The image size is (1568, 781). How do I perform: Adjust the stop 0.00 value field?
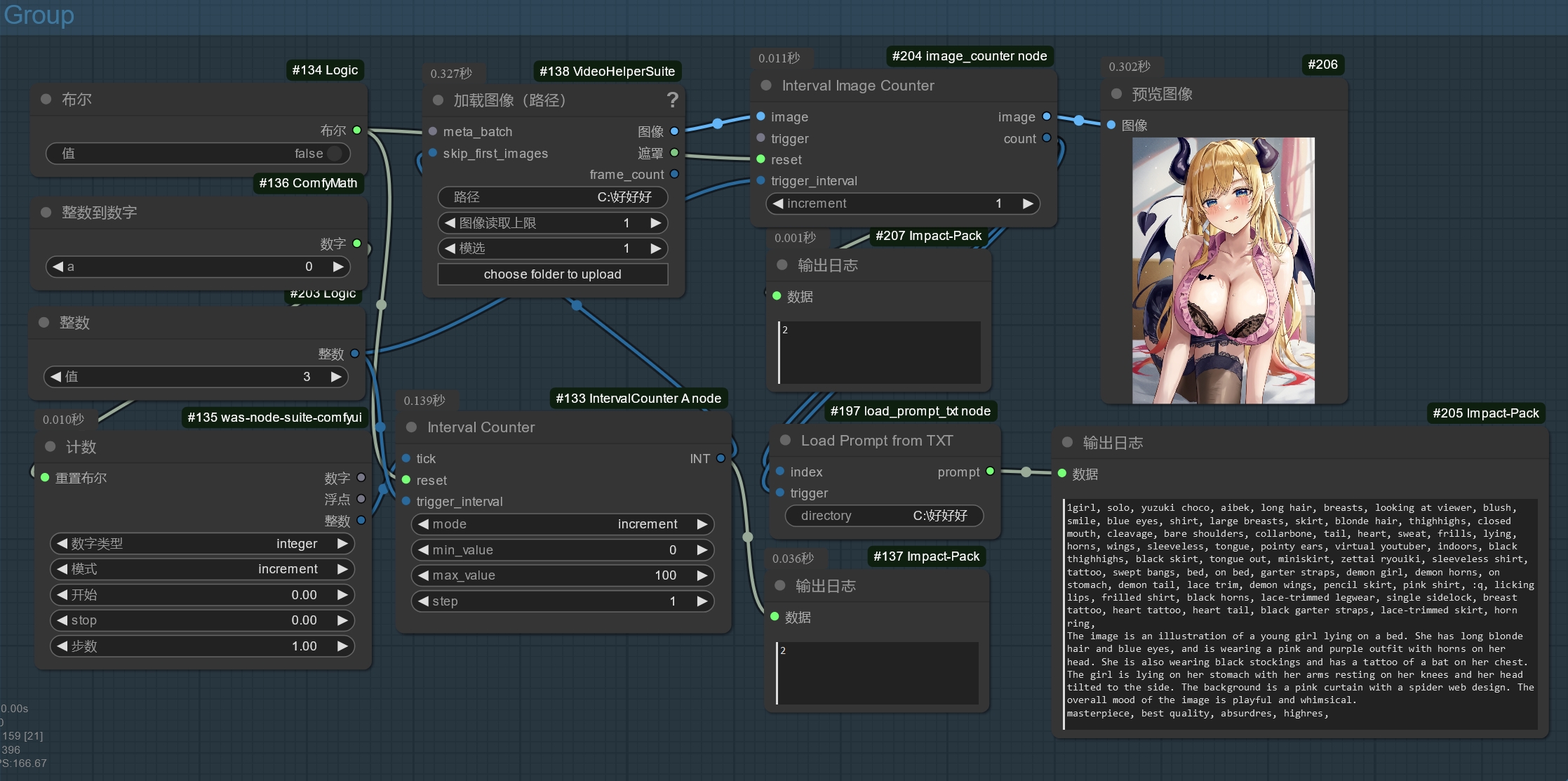click(202, 620)
